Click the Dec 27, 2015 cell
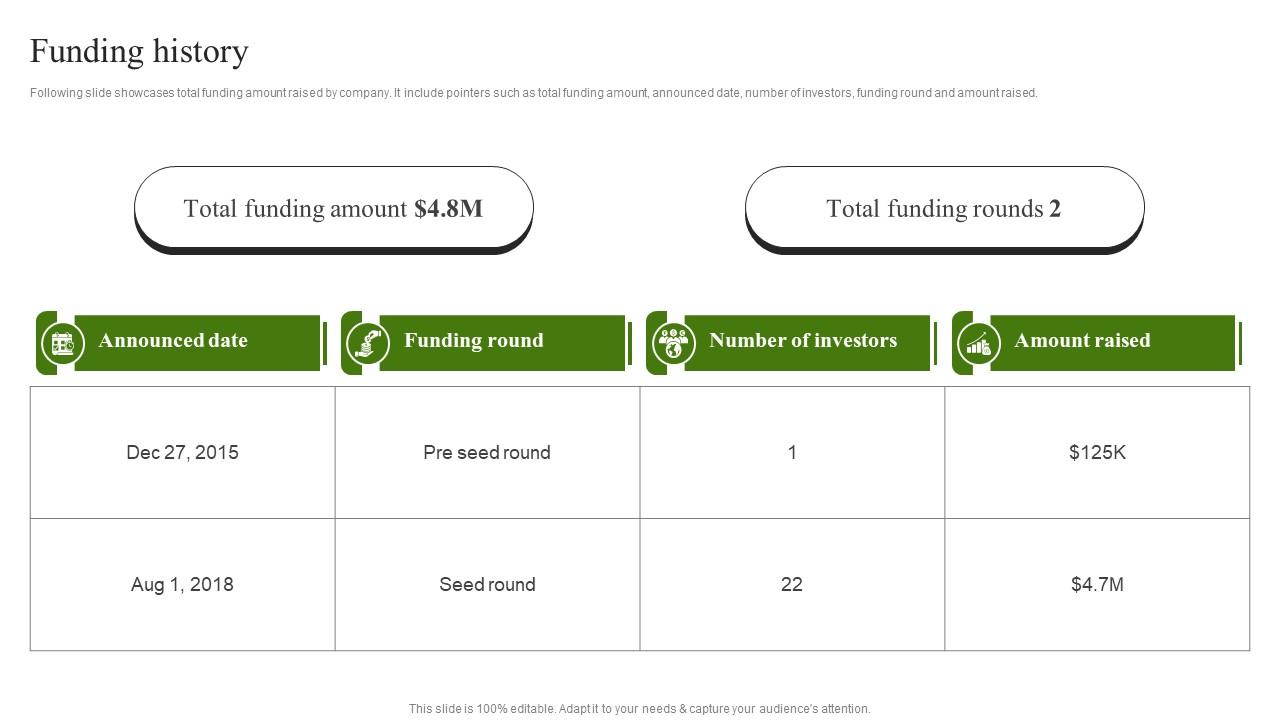Screen dimensions: 1280x720 [x=183, y=452]
